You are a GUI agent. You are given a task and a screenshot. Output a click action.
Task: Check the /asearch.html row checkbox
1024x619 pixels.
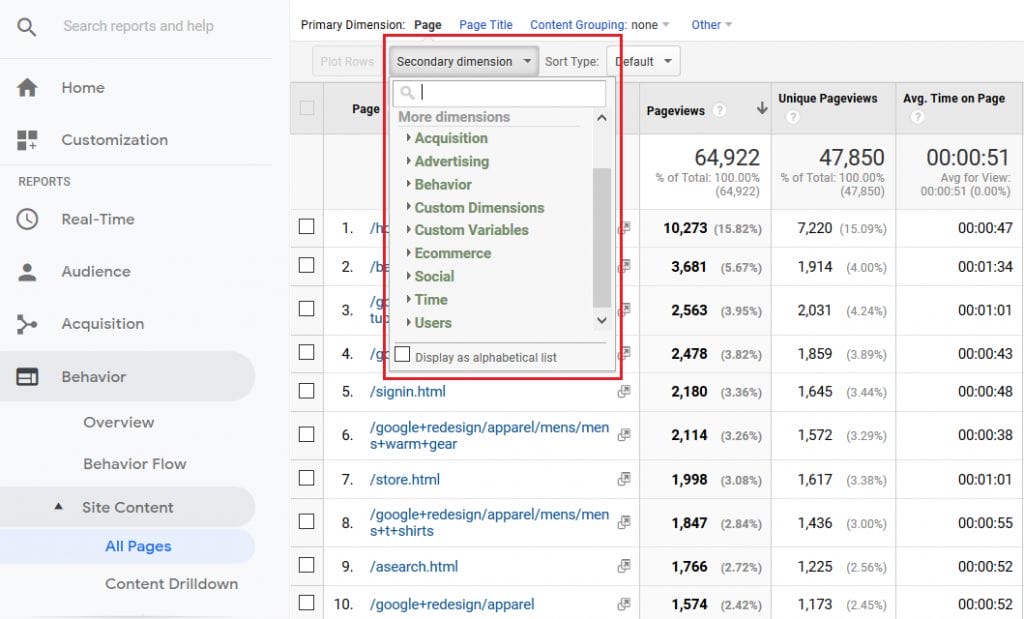pyautogui.click(x=306, y=565)
